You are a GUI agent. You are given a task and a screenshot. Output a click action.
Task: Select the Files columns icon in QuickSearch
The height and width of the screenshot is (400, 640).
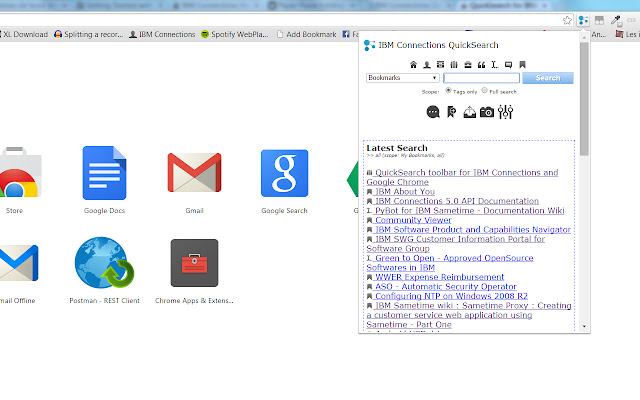click(454, 64)
